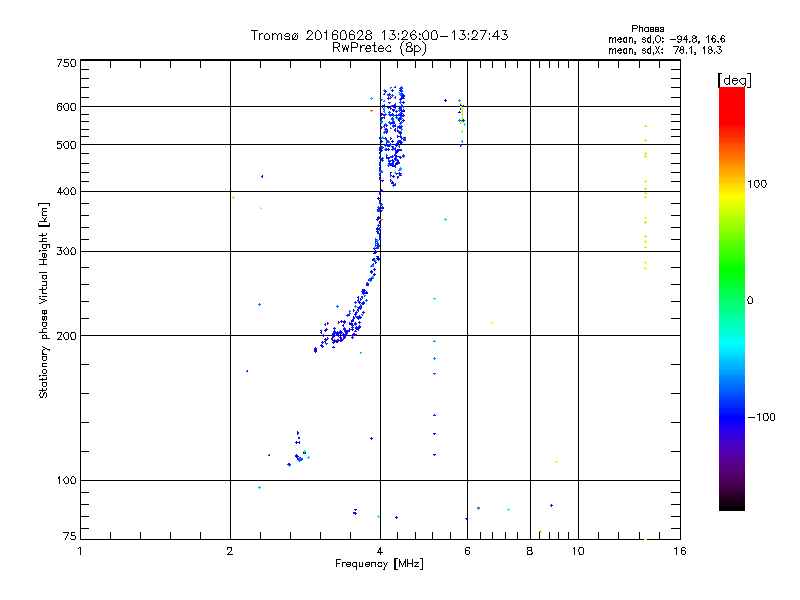This screenshot has width=800, height=600.
Task: Click the plot title 'Tromsø 20160628 13:26:00-13:27:43'
Action: click(x=379, y=35)
